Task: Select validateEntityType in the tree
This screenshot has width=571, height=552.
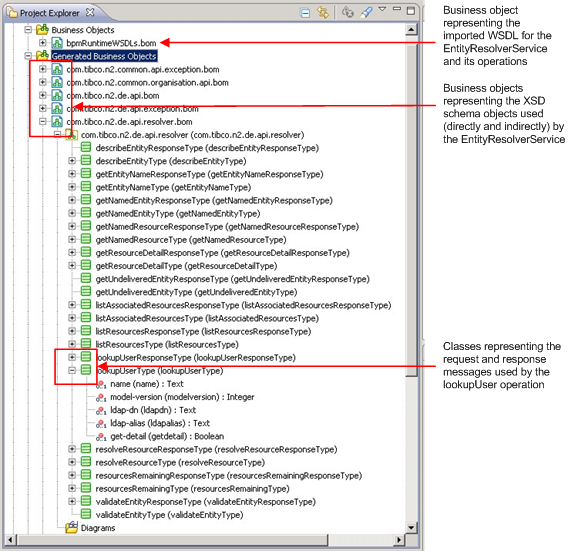Action: tap(169, 515)
